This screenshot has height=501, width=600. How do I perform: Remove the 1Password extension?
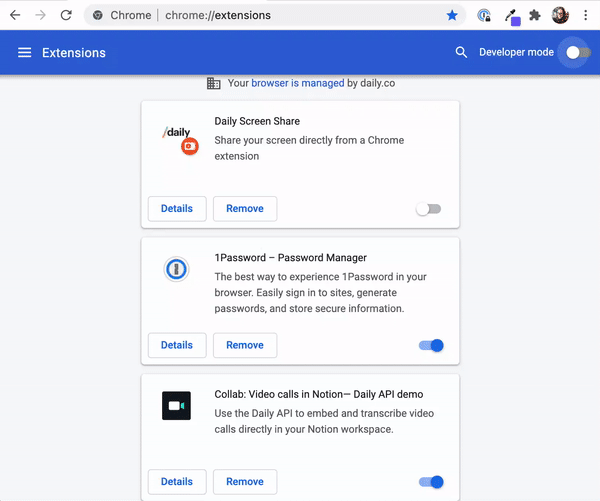pyautogui.click(x=245, y=345)
